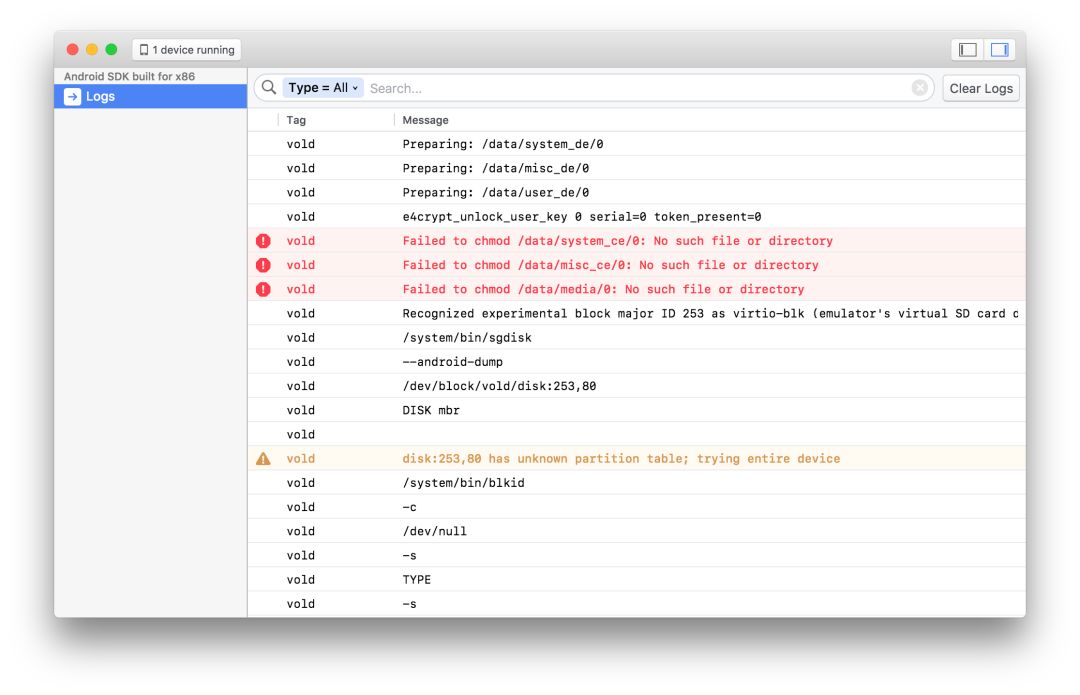
Task: Select row '/system/bin/sgdisk'
Action: coord(636,338)
